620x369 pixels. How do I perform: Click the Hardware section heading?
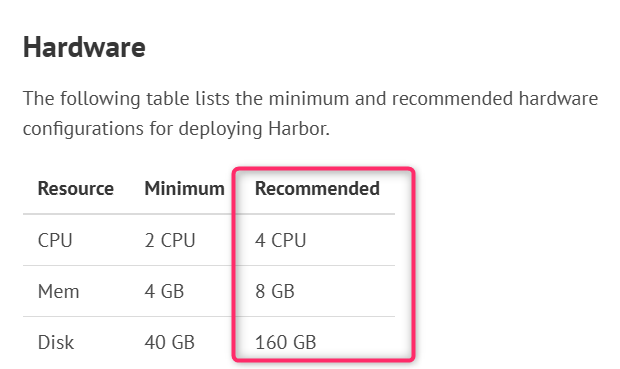point(84,47)
